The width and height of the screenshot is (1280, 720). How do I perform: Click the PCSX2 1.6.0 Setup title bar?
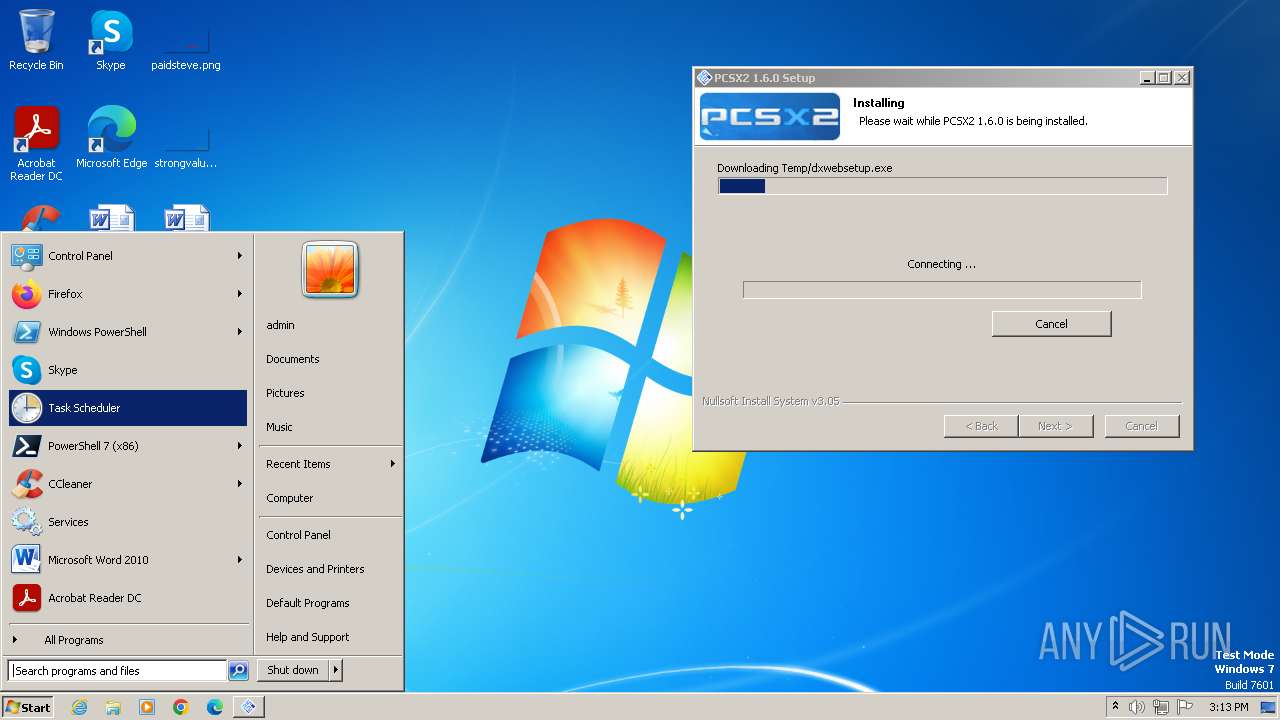click(x=915, y=78)
